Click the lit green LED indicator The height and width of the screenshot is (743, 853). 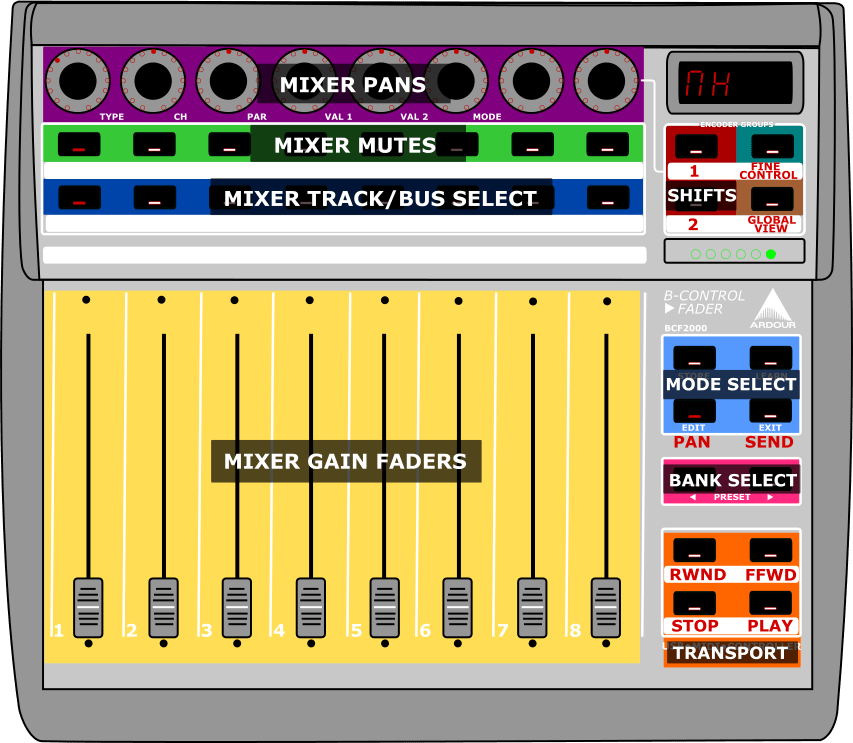pos(771,254)
